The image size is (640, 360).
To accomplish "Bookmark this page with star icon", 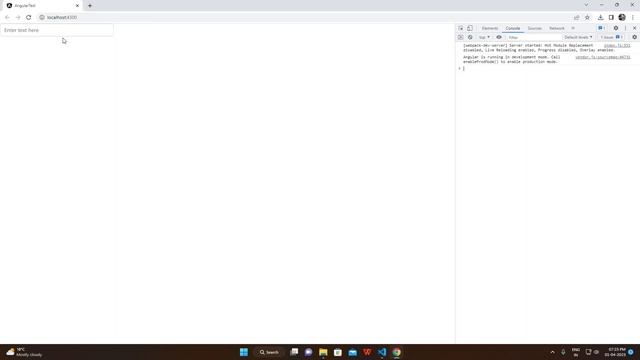I will [587, 18].
